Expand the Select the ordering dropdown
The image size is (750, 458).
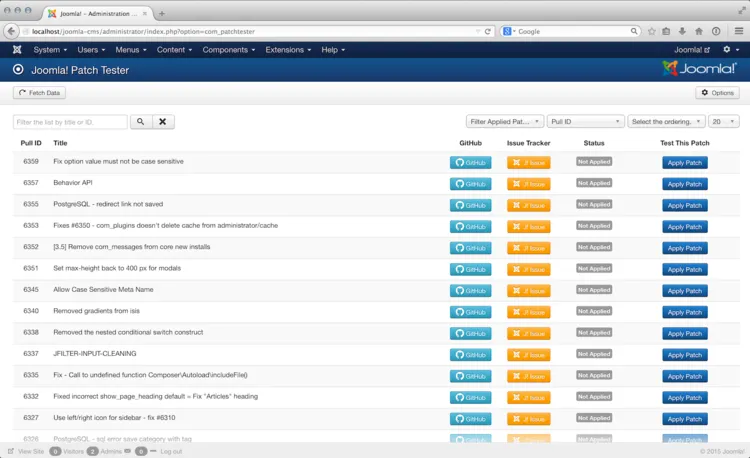[x=666, y=121]
